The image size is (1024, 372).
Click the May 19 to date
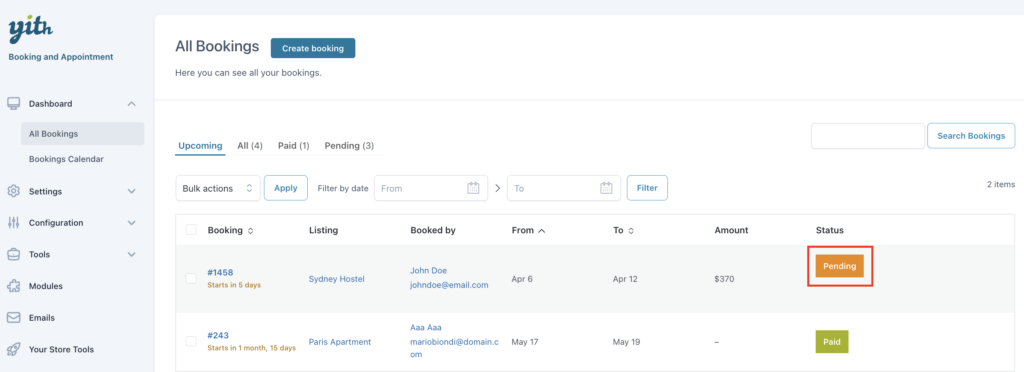626,341
